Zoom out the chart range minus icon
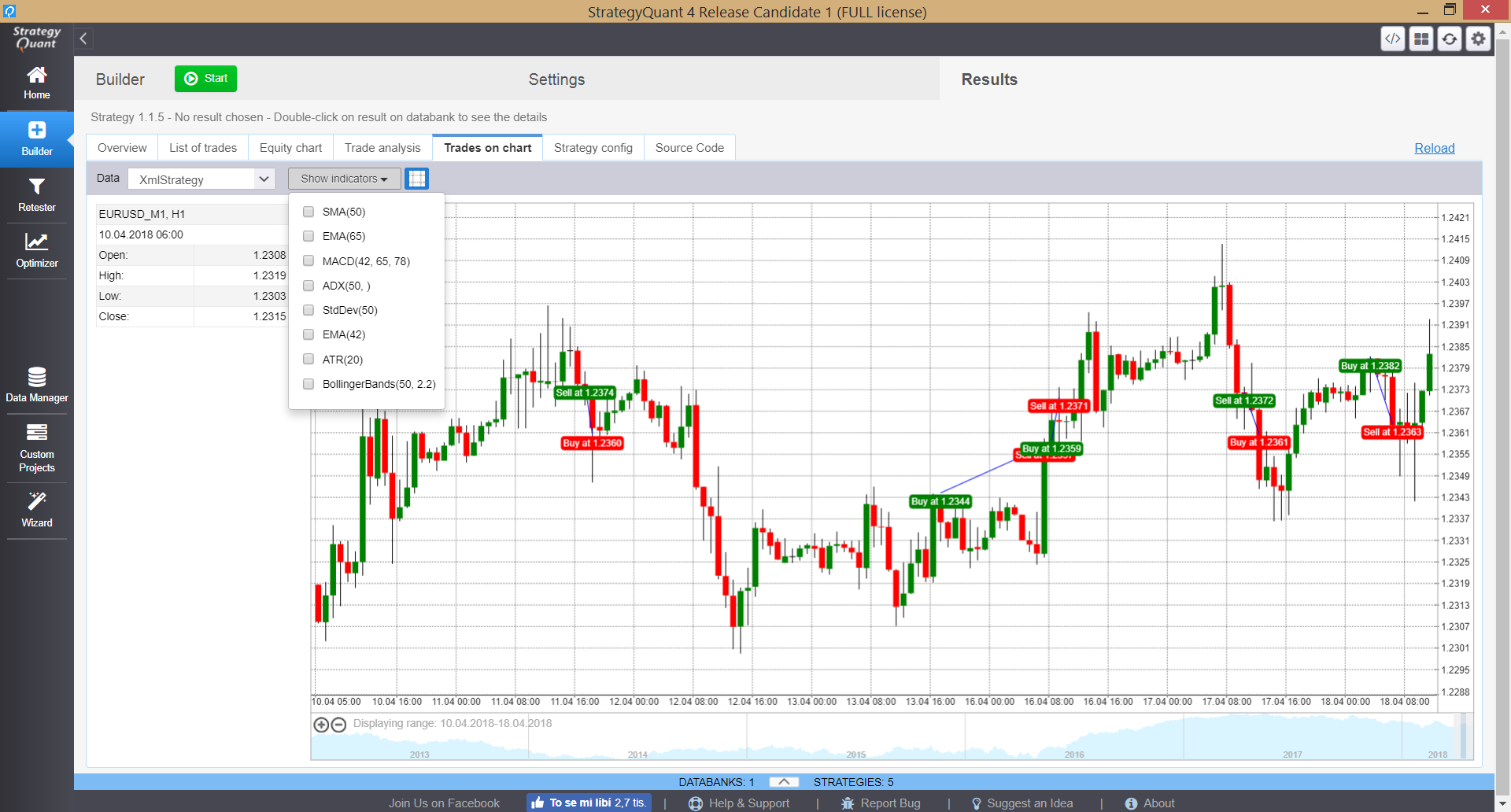Image resolution: width=1511 pixels, height=812 pixels. pyautogui.click(x=338, y=725)
